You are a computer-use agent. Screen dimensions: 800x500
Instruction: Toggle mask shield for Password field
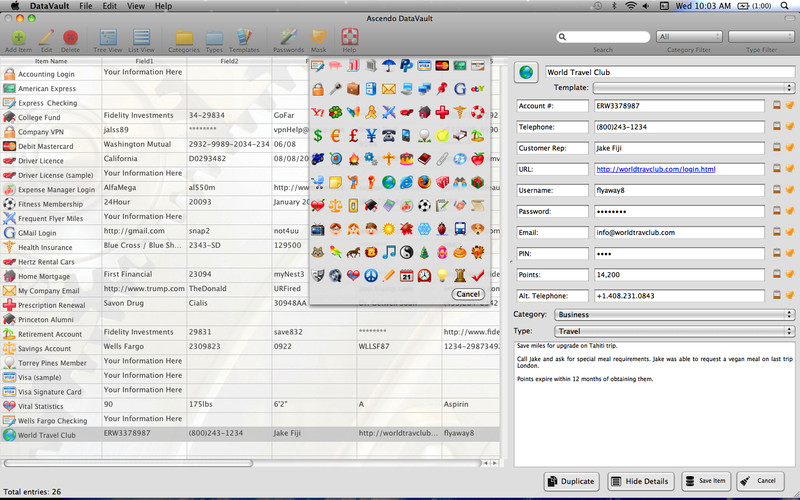point(789,212)
